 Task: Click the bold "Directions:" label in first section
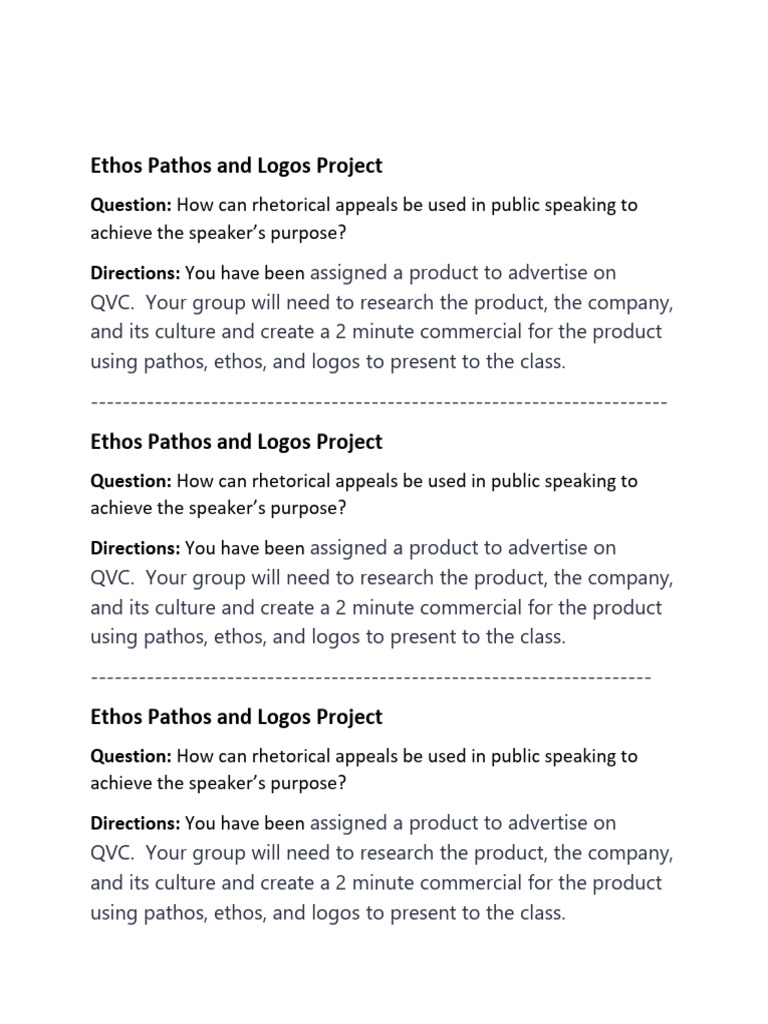tap(135, 273)
